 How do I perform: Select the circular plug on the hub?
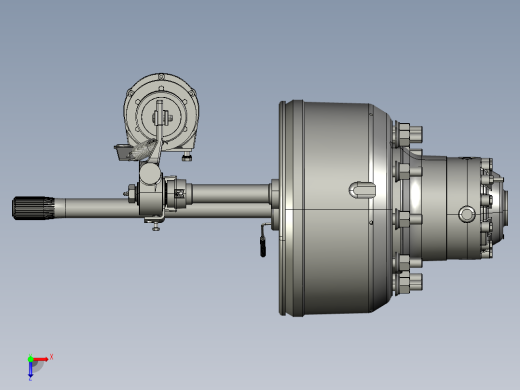tap(467, 214)
